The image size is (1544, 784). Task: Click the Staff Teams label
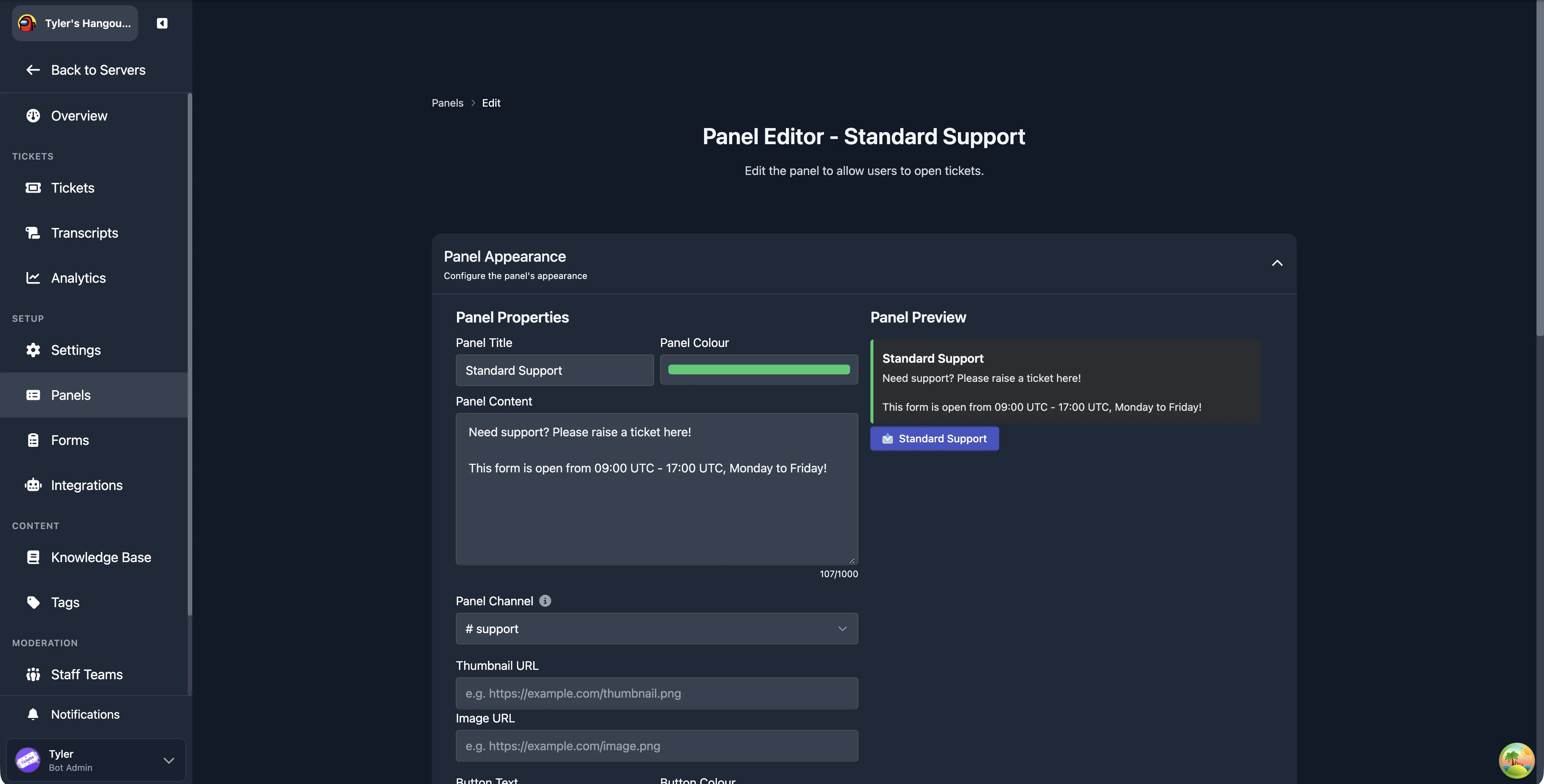tap(87, 674)
